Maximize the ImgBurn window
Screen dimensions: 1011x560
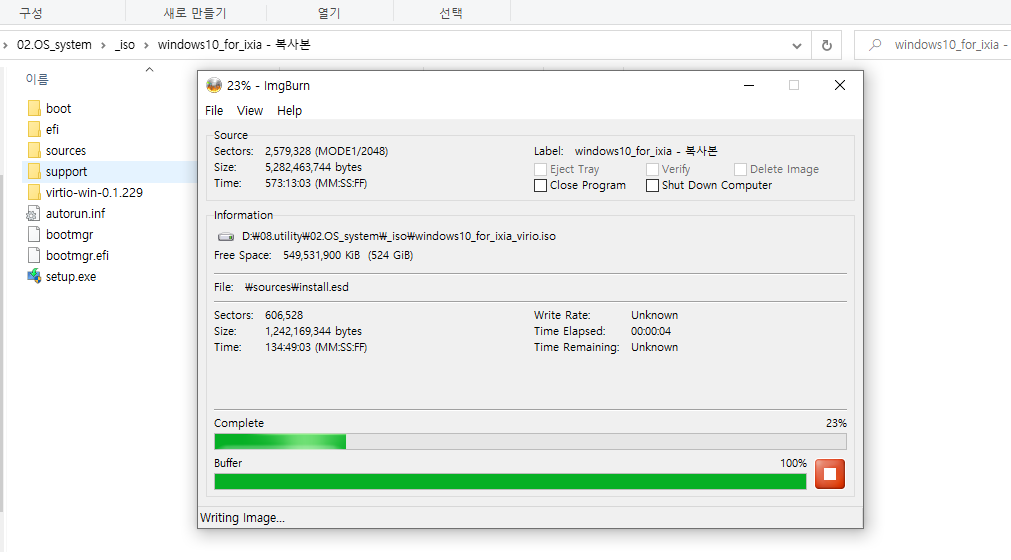click(794, 85)
